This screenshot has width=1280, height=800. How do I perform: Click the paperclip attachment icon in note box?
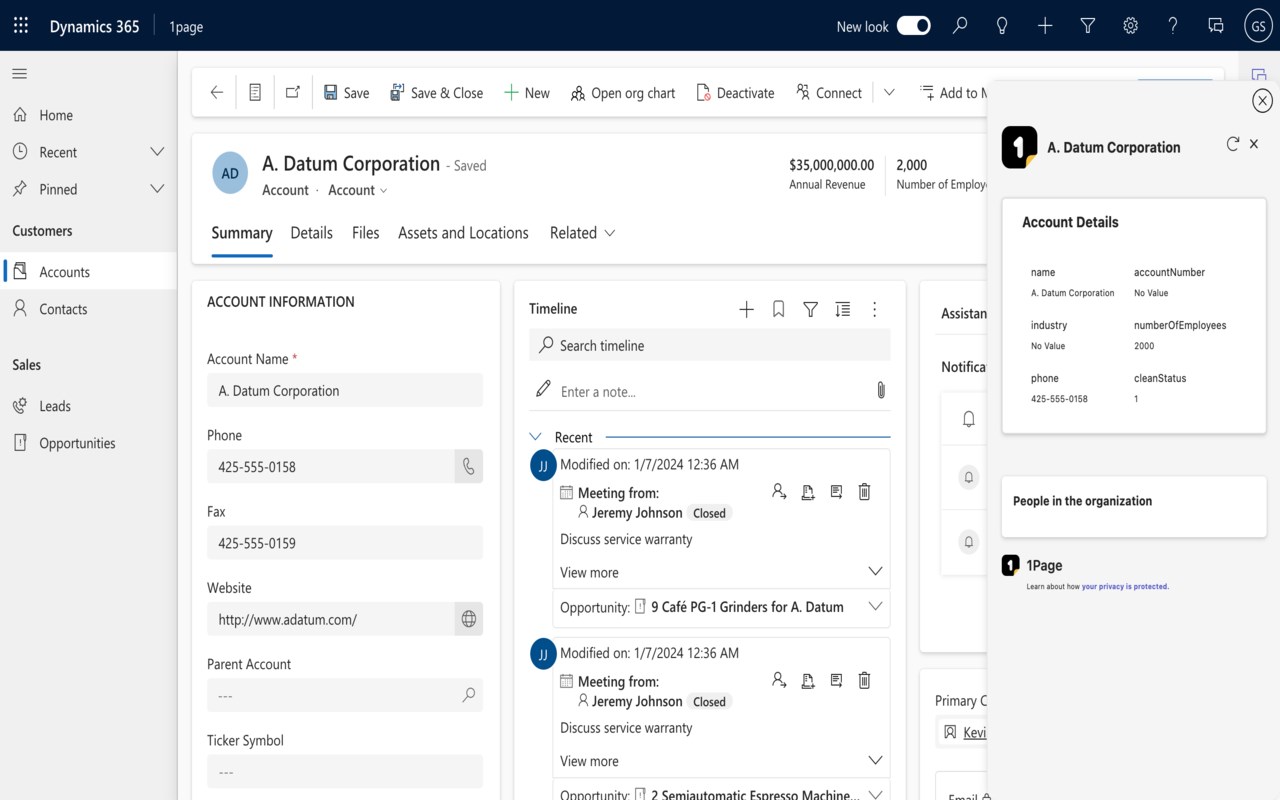880,390
